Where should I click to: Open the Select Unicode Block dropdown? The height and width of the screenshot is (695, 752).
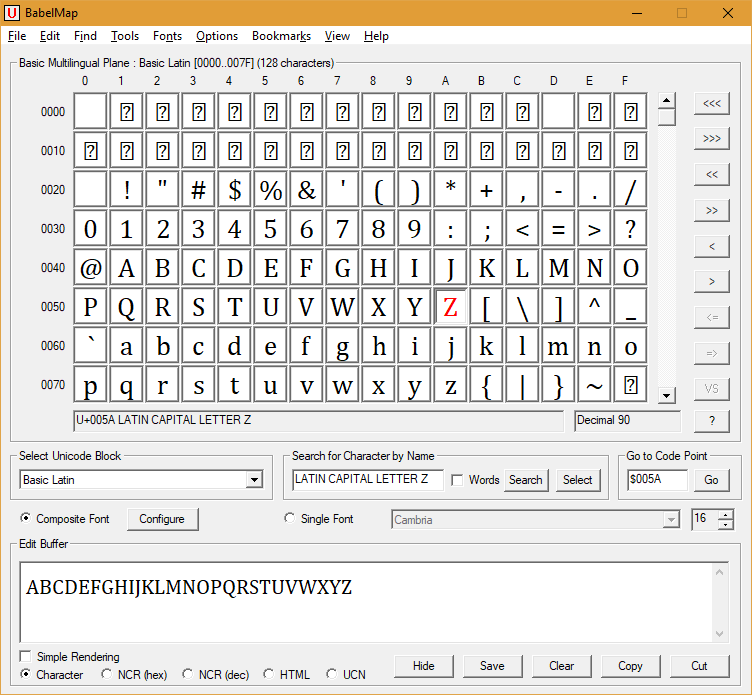(254, 480)
